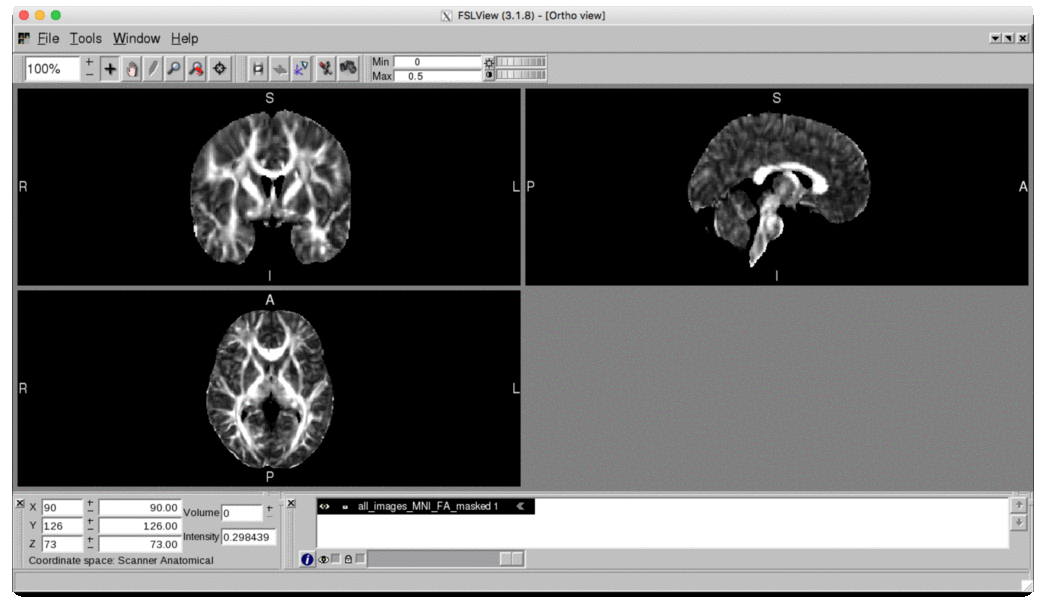Restore the inner Ortho view subwindow
Viewport: 1046px width, 611px height.
(1009, 39)
